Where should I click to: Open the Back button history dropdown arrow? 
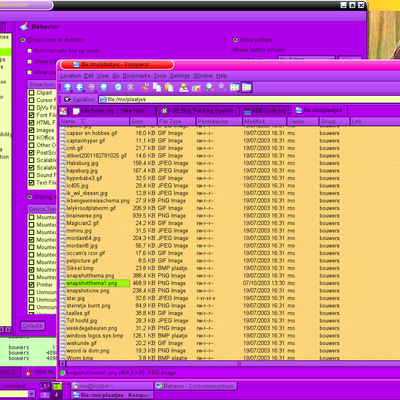[x=84, y=91]
